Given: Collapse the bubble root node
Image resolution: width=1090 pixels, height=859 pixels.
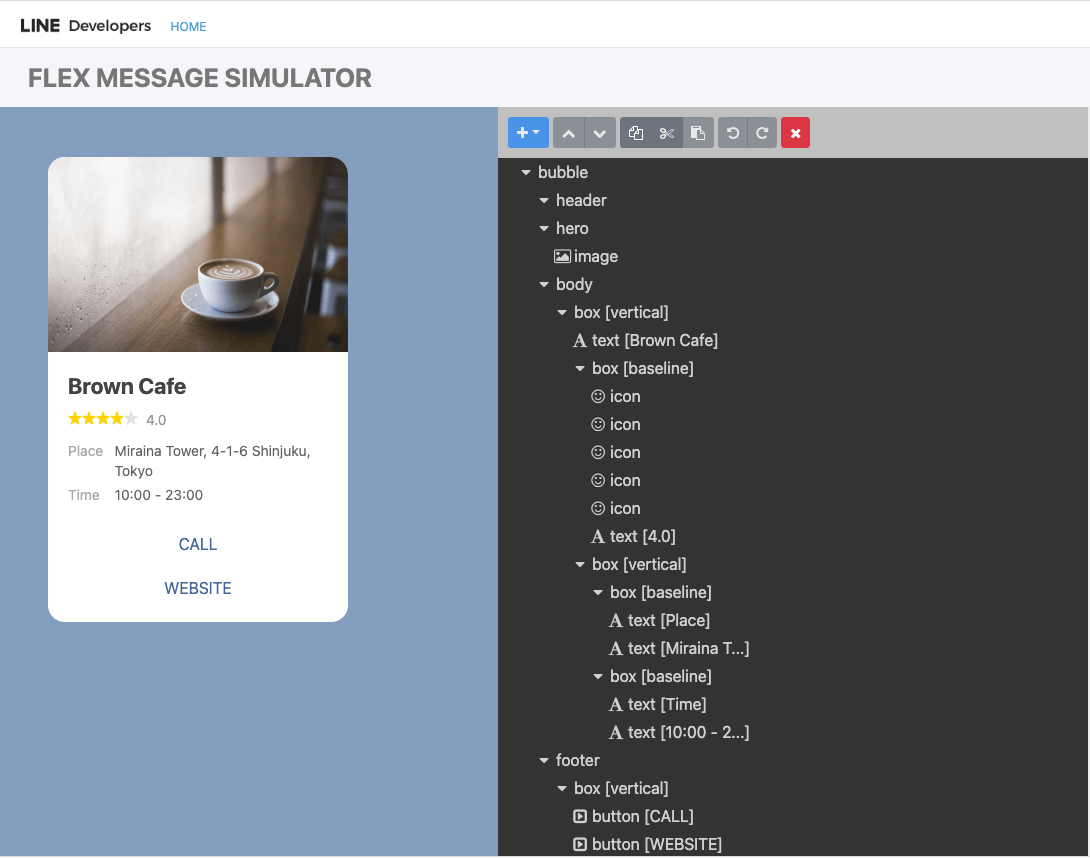Looking at the screenshot, I should [x=526, y=173].
